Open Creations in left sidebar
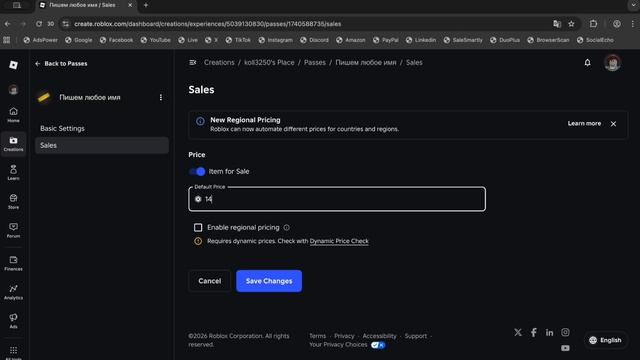 pyautogui.click(x=13, y=144)
